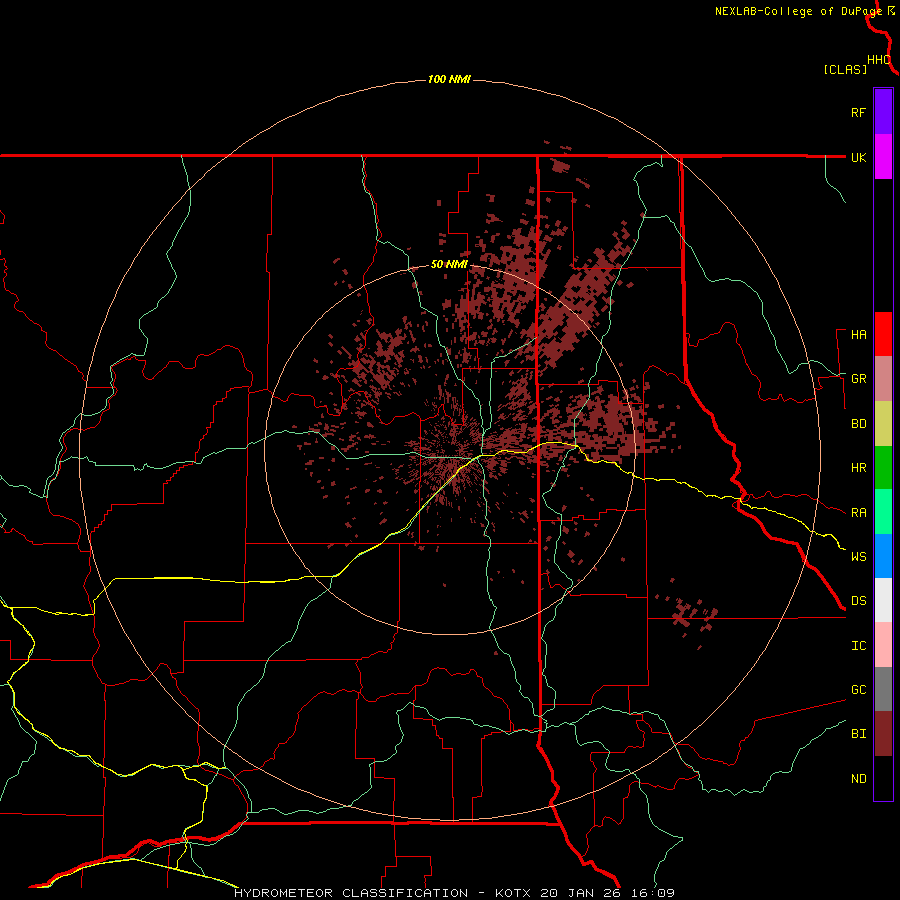Viewport: 900px width, 900px height.
Task: Choose the WS blue legend swatch
Action: (x=883, y=556)
